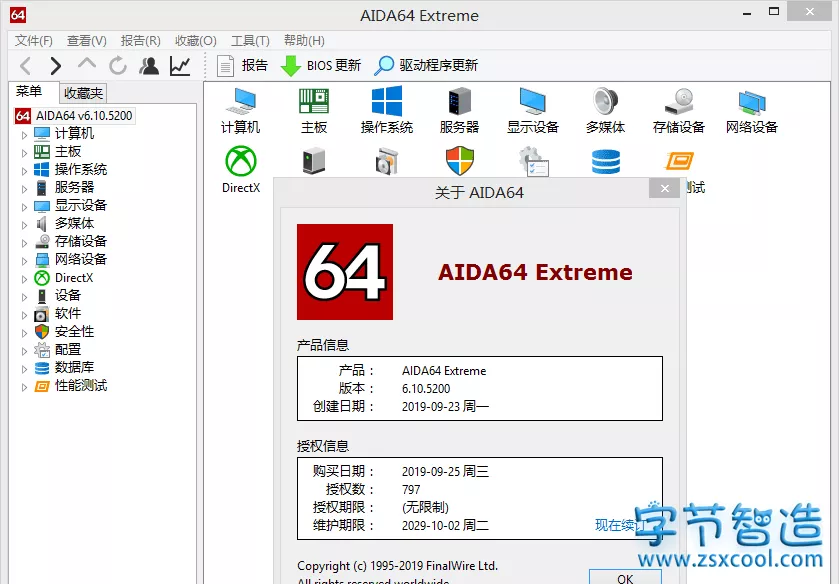Click the person silhouette toolbar icon
The height and width of the screenshot is (584, 839).
point(149,66)
